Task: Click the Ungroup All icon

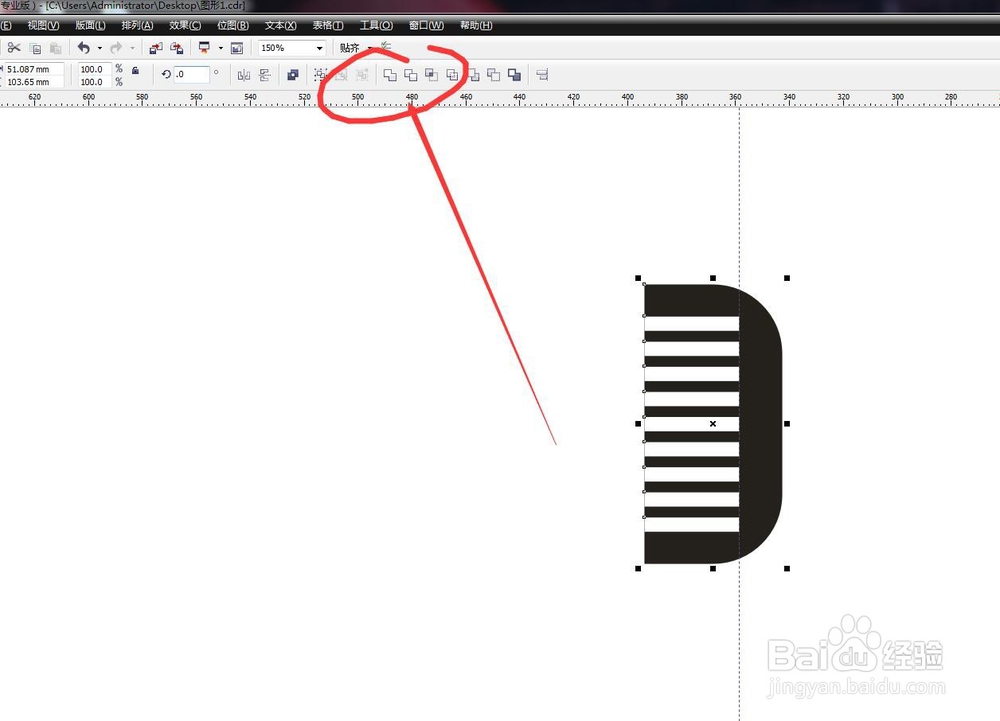Action: coord(362,75)
